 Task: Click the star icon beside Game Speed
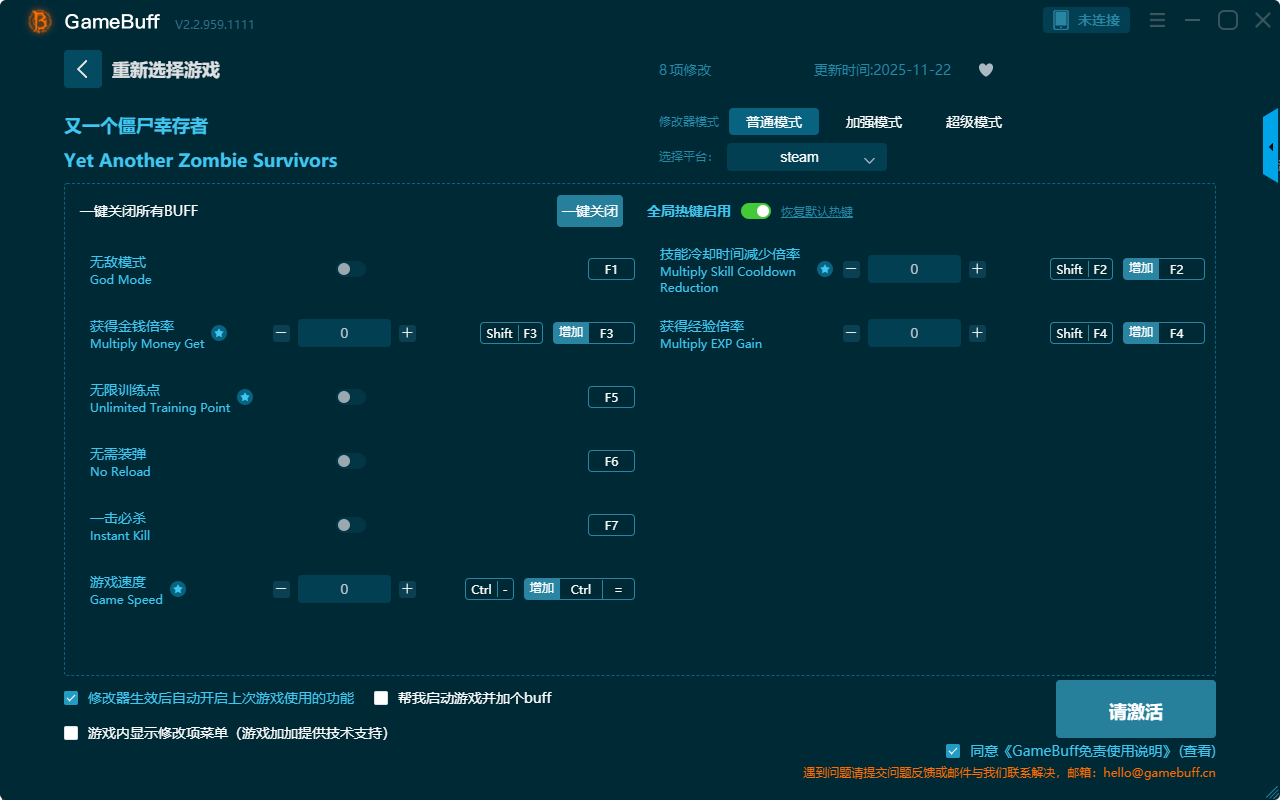pyautogui.click(x=178, y=589)
